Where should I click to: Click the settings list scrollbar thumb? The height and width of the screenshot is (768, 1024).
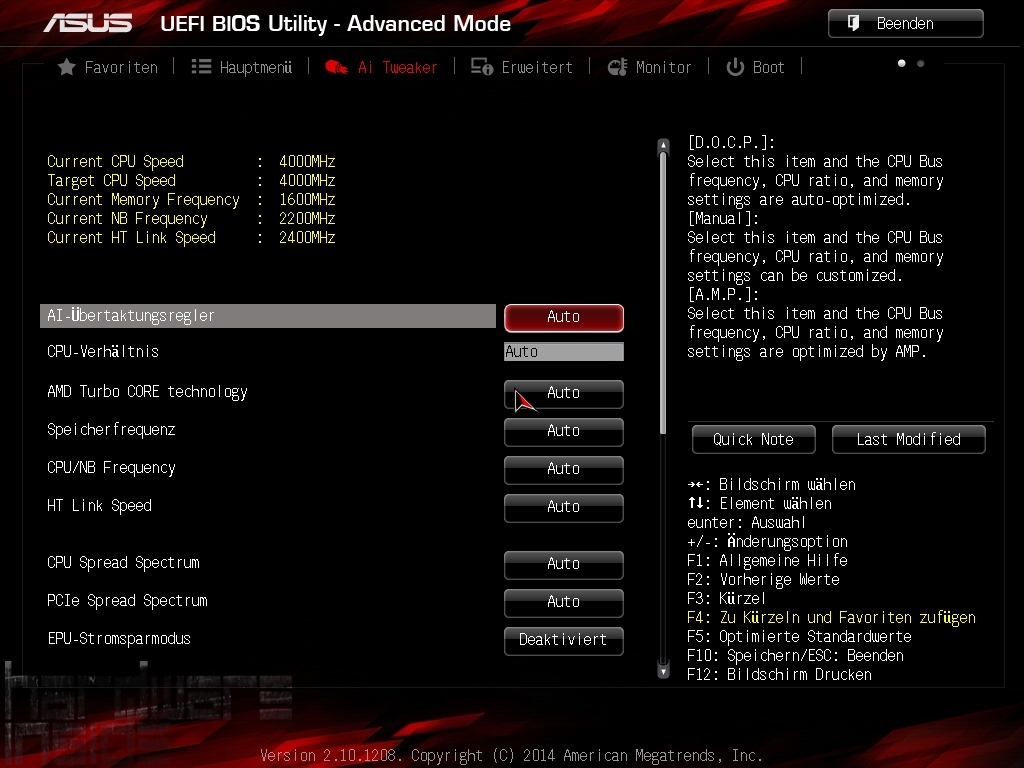click(x=663, y=293)
